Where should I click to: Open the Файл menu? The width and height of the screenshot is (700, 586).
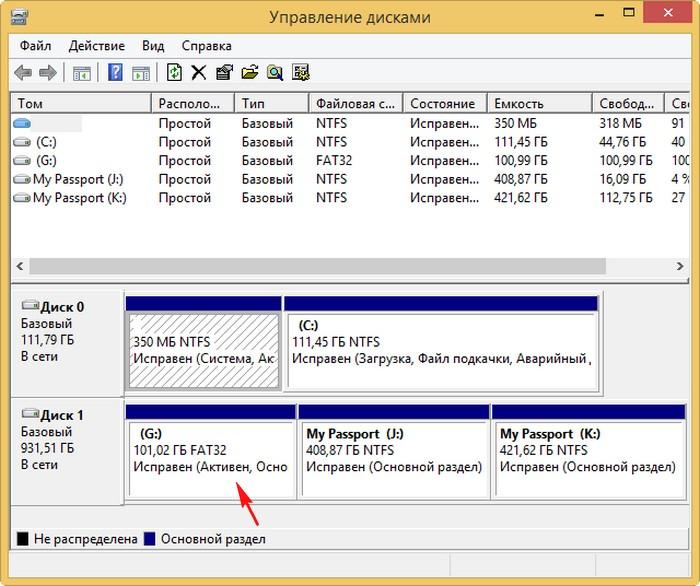(36, 46)
